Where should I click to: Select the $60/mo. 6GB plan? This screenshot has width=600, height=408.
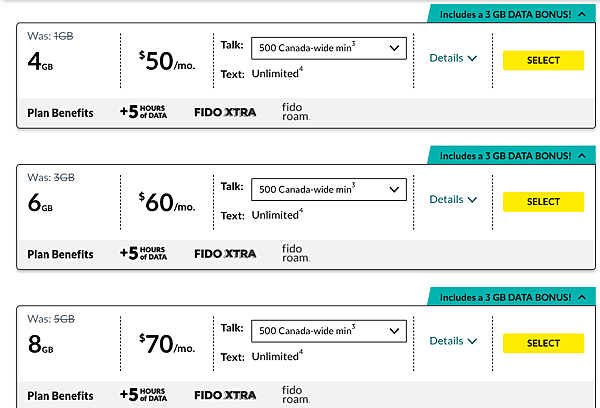point(543,202)
